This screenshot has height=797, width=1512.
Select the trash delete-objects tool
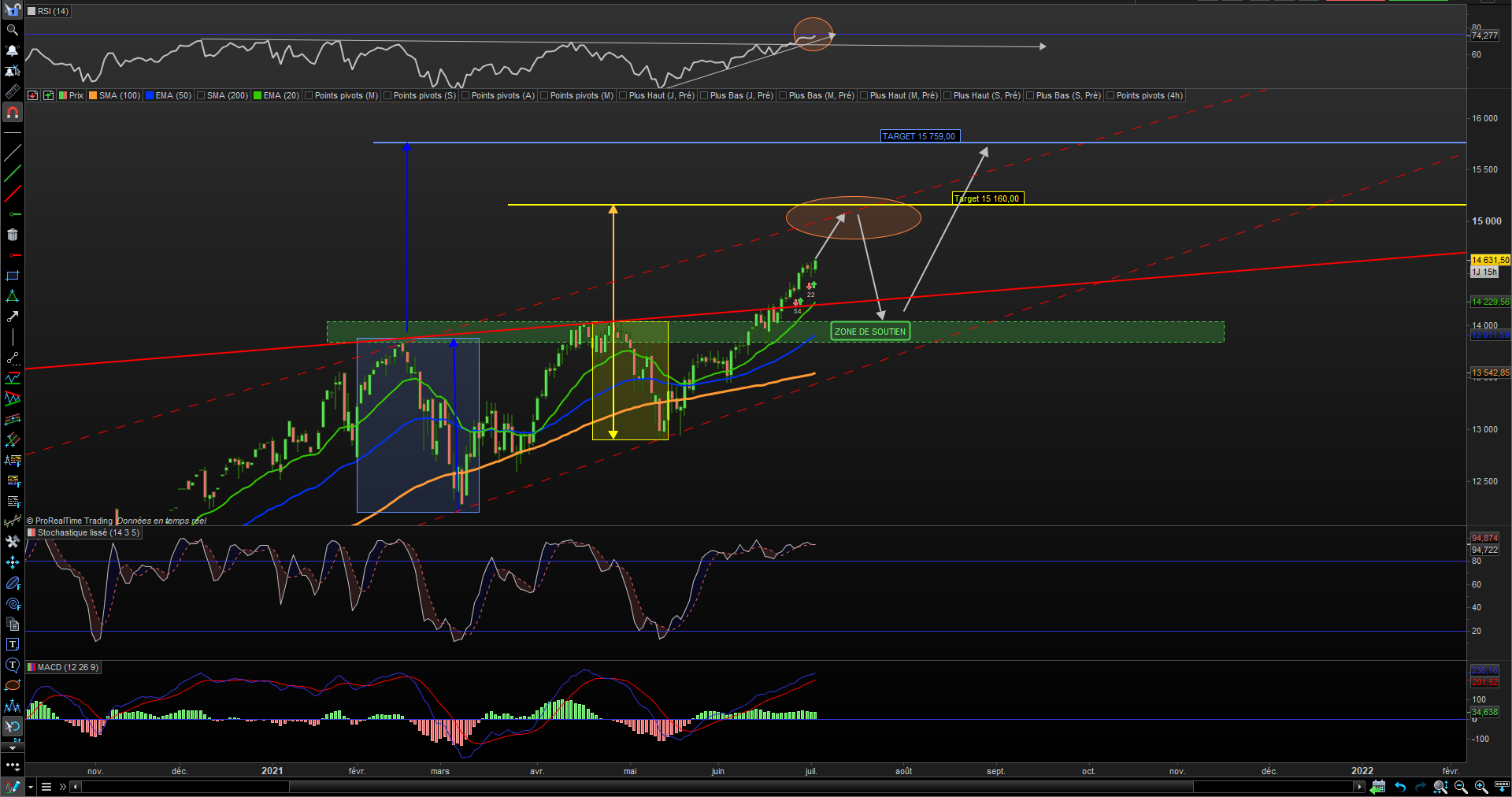pyautogui.click(x=12, y=235)
